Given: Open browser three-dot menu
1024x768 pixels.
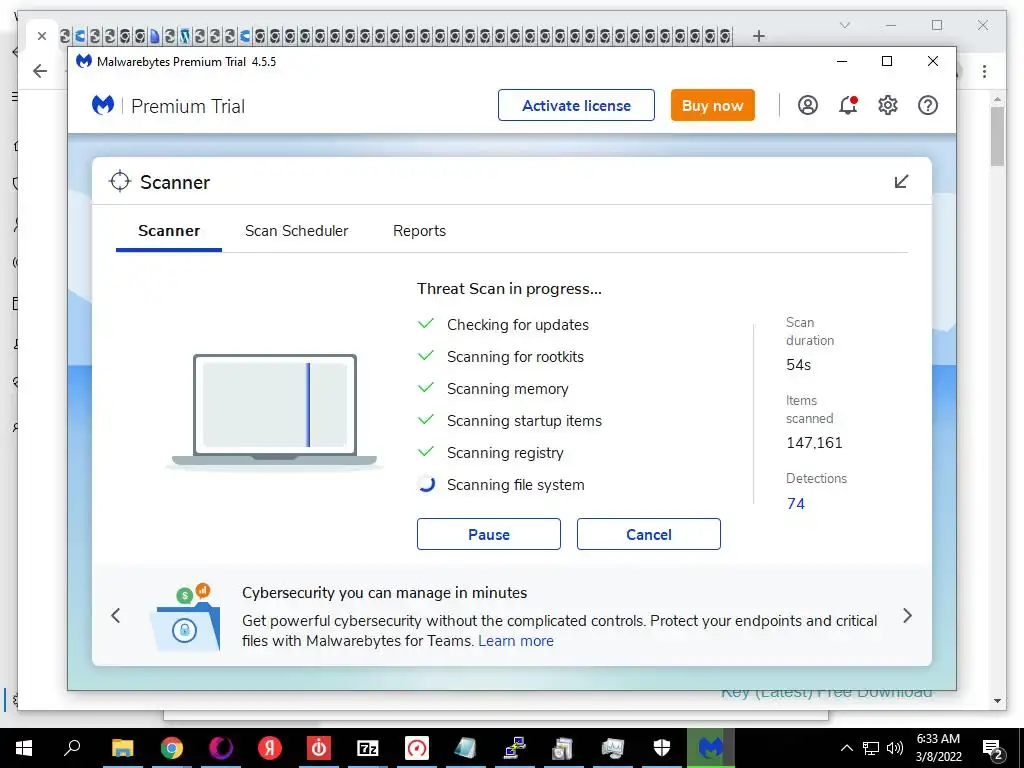Looking at the screenshot, I should tap(984, 71).
